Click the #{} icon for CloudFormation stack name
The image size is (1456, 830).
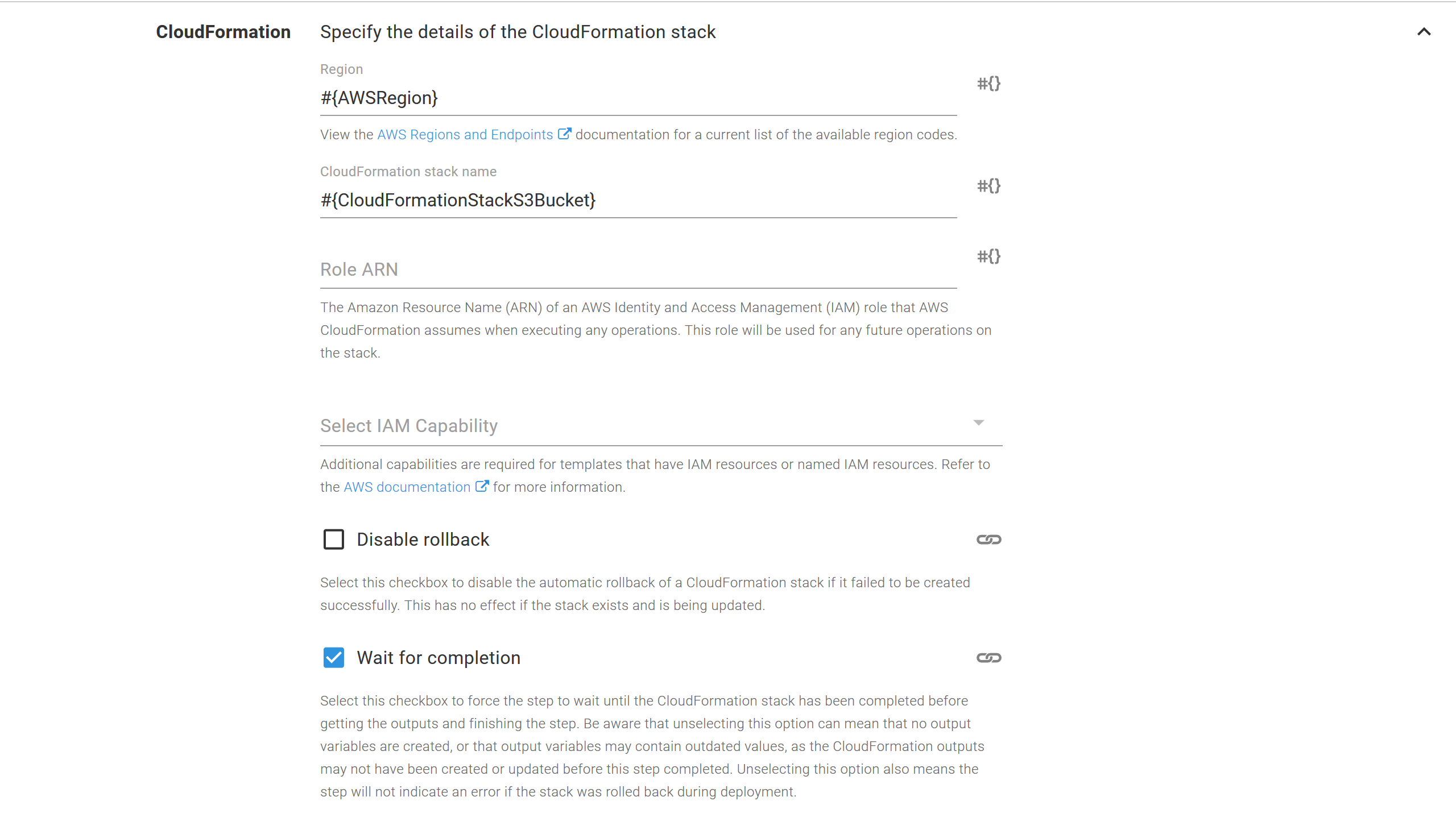click(x=988, y=186)
